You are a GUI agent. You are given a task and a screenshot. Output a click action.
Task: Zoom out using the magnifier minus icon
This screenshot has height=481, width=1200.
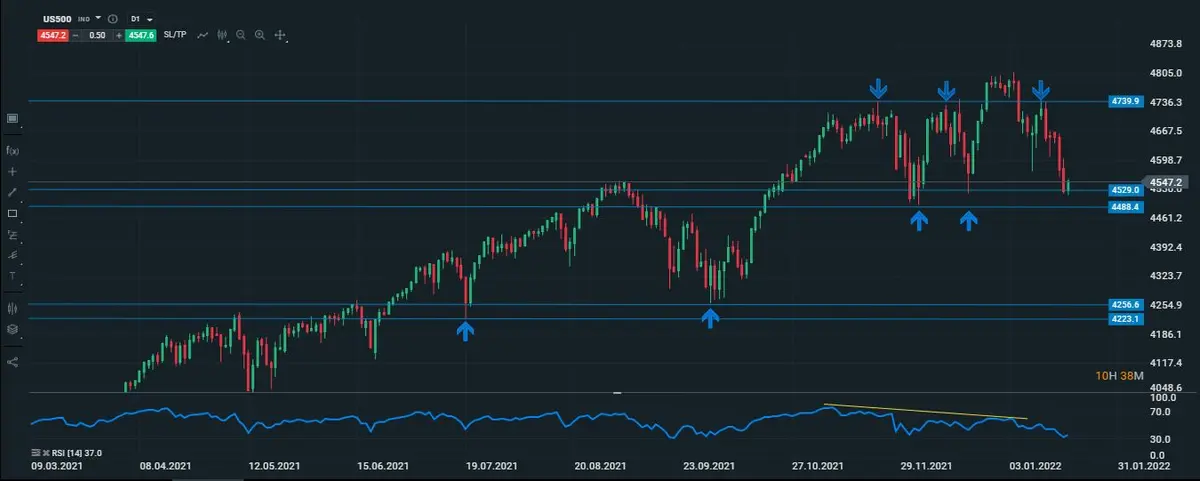tap(241, 35)
